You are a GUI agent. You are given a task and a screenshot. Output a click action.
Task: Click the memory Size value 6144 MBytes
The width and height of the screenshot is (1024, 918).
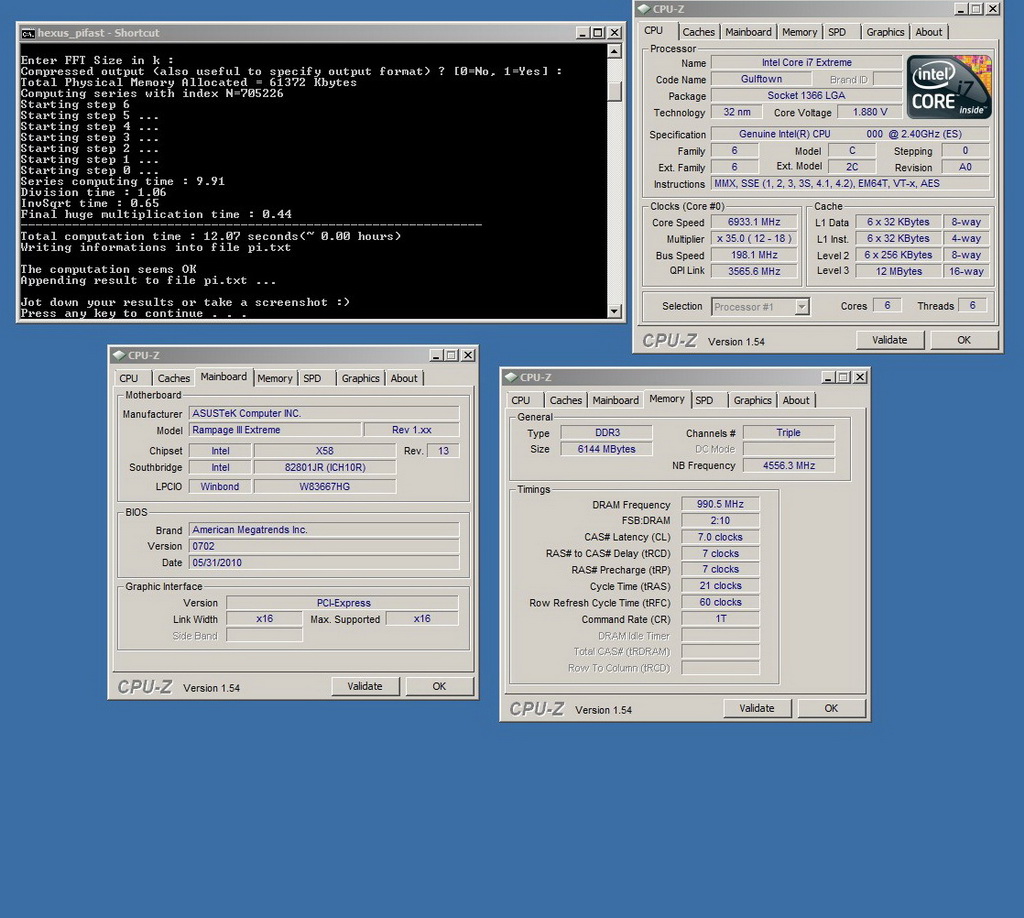click(x=606, y=449)
